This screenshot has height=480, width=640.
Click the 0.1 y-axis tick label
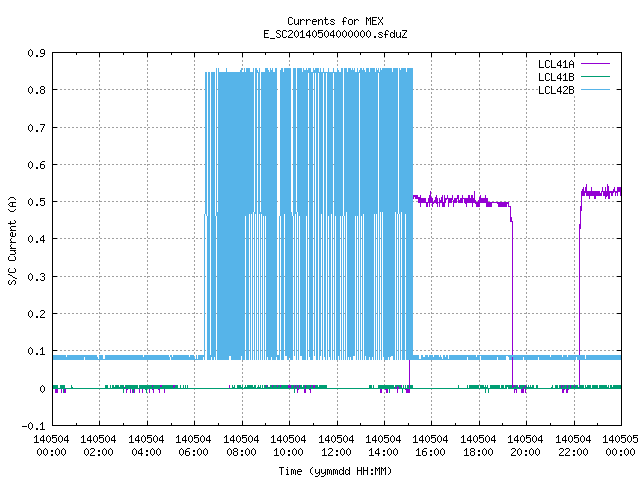36,351
